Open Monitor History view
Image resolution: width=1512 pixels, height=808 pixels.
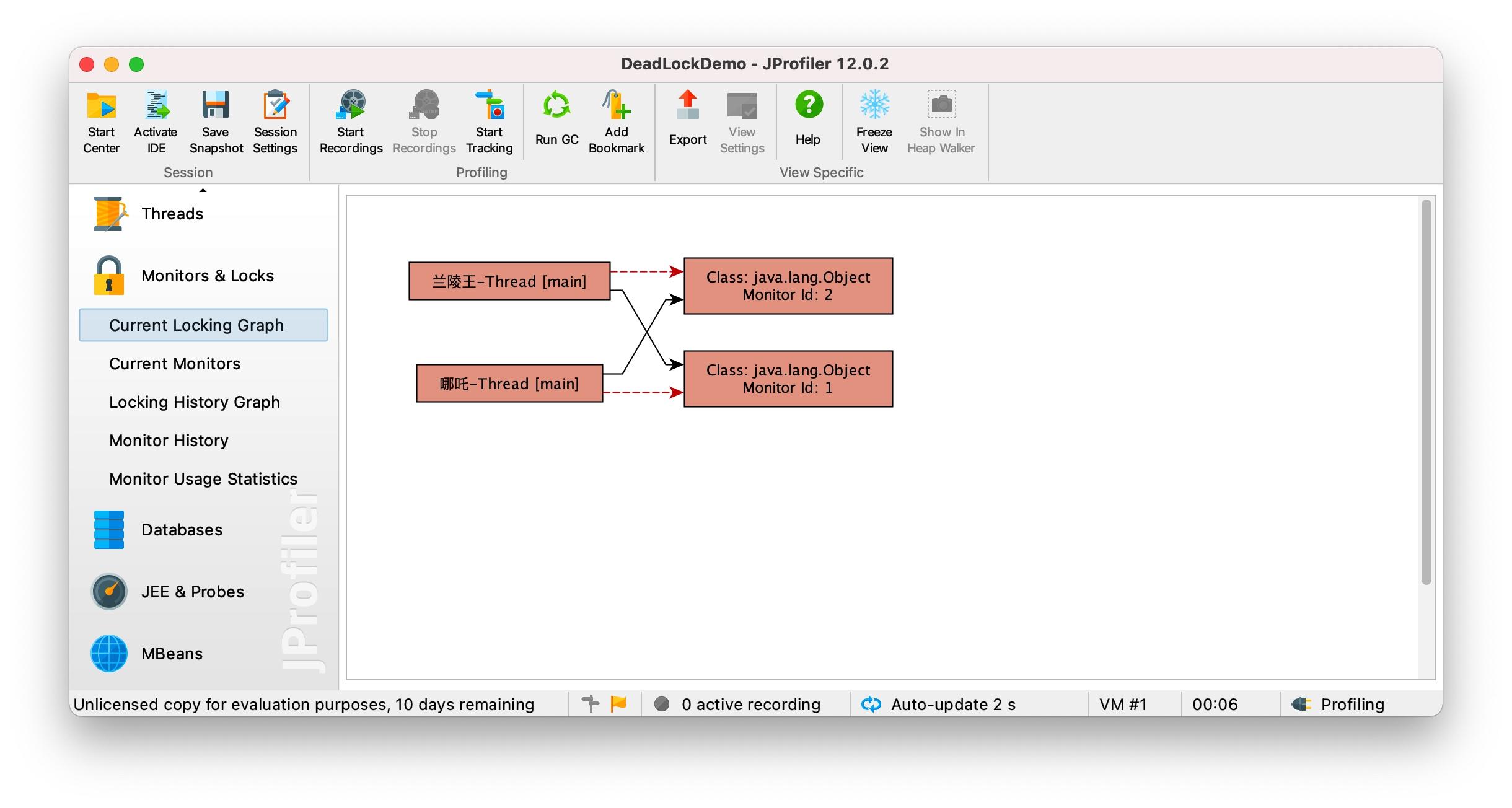tap(169, 441)
